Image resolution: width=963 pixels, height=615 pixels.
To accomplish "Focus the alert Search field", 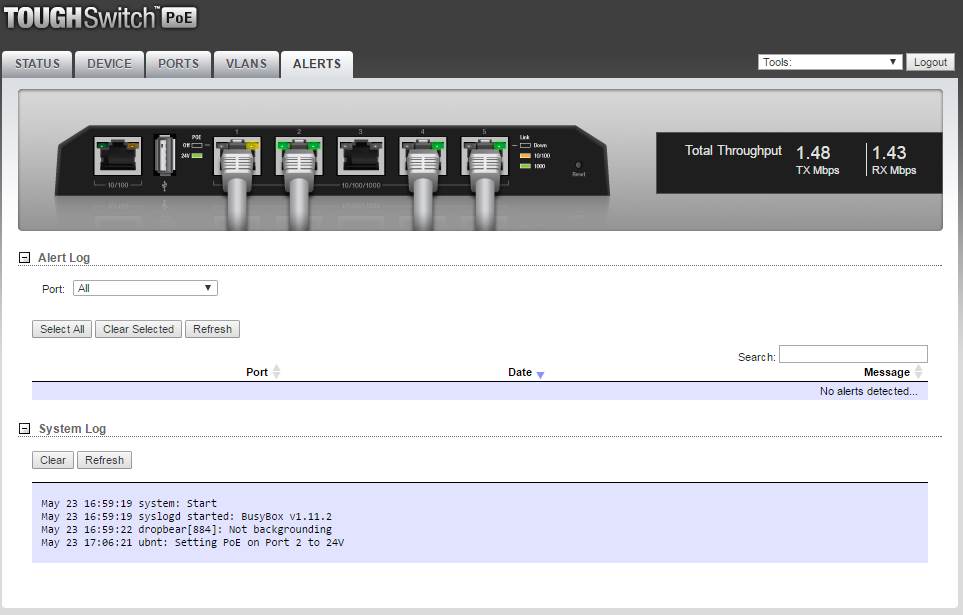I will click(853, 354).
